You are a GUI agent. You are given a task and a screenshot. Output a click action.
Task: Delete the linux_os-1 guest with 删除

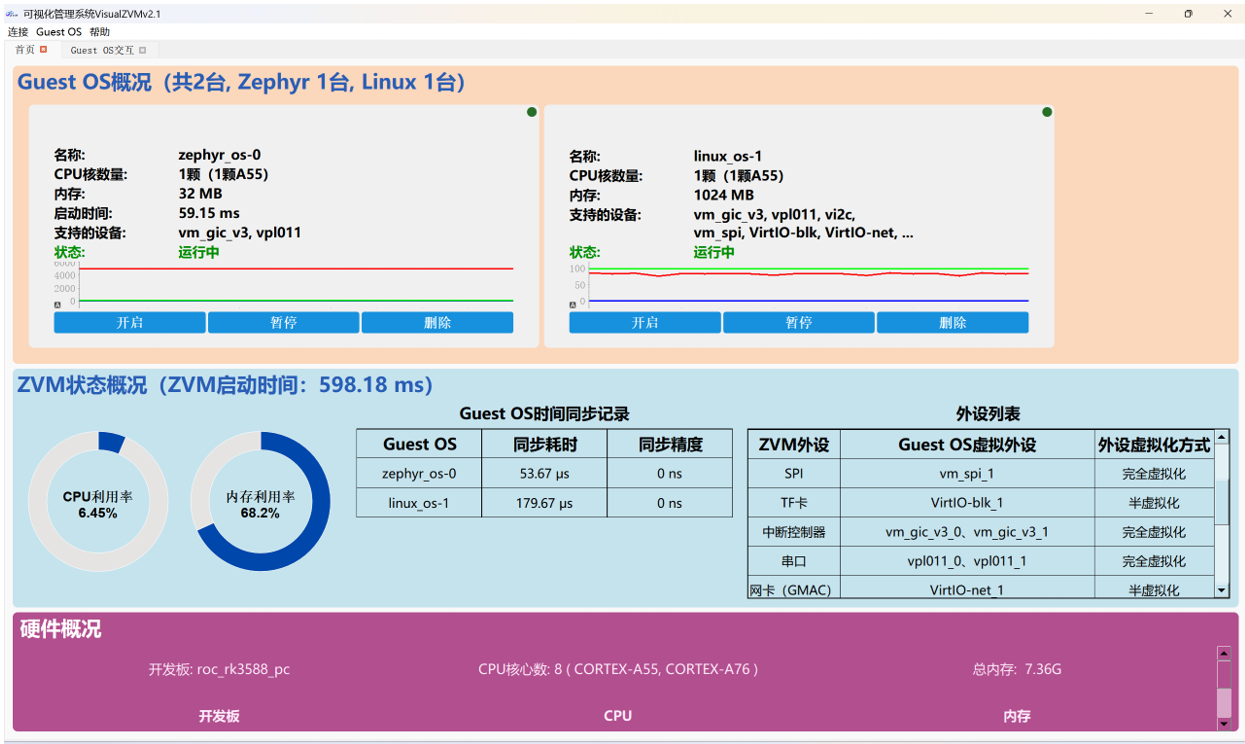point(952,323)
